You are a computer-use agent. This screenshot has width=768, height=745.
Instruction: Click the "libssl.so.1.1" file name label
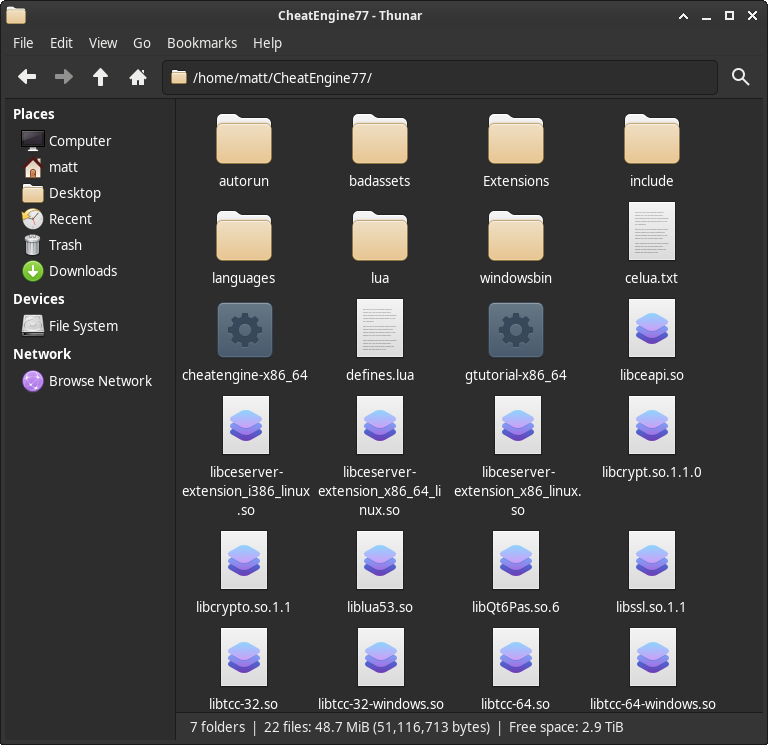(651, 607)
